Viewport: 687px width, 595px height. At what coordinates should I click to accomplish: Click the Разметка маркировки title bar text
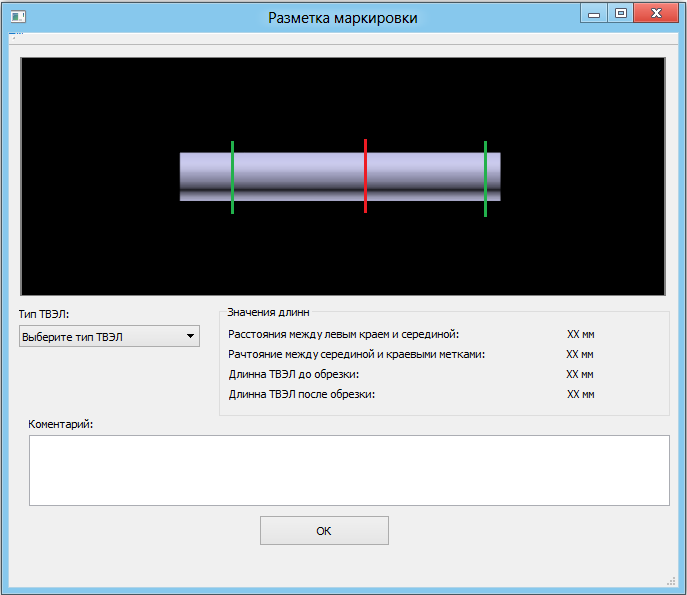tap(343, 18)
